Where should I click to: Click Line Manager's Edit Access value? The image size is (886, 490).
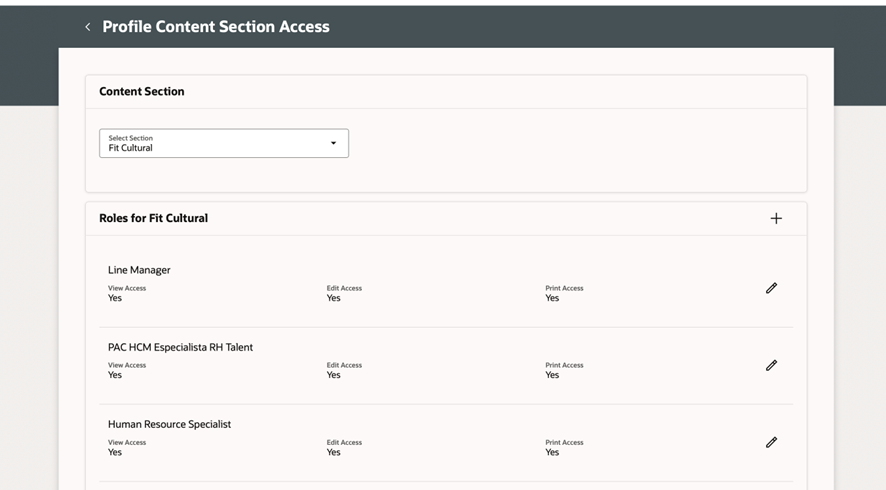coord(333,298)
